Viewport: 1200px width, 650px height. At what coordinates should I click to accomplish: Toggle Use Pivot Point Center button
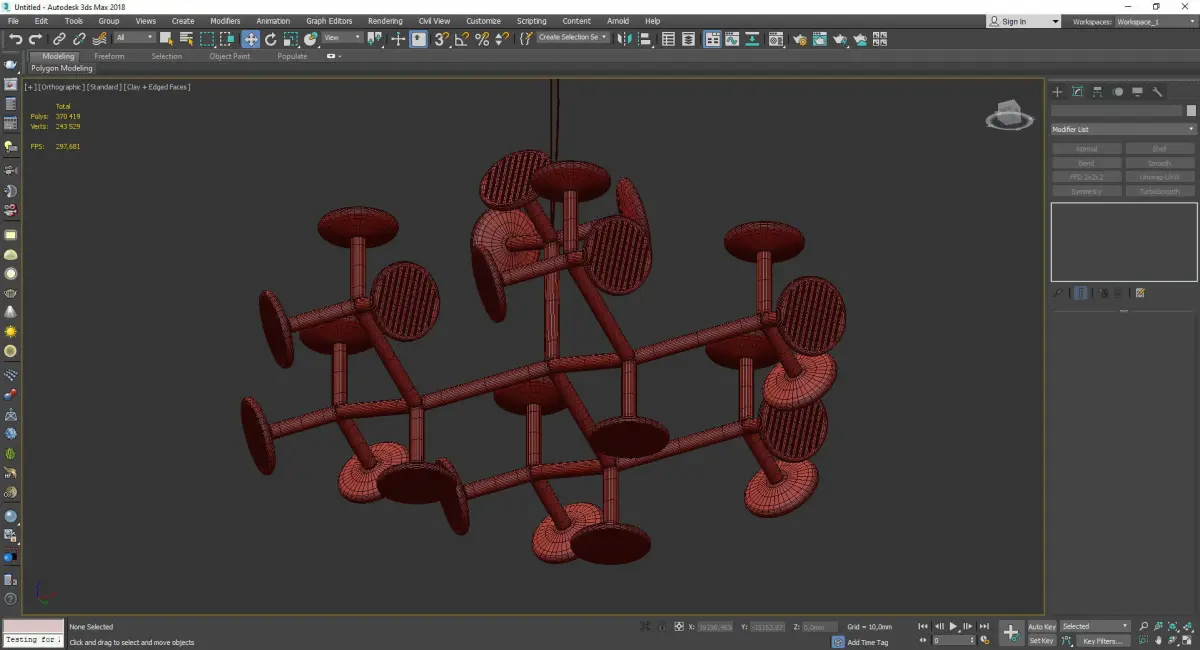point(375,39)
